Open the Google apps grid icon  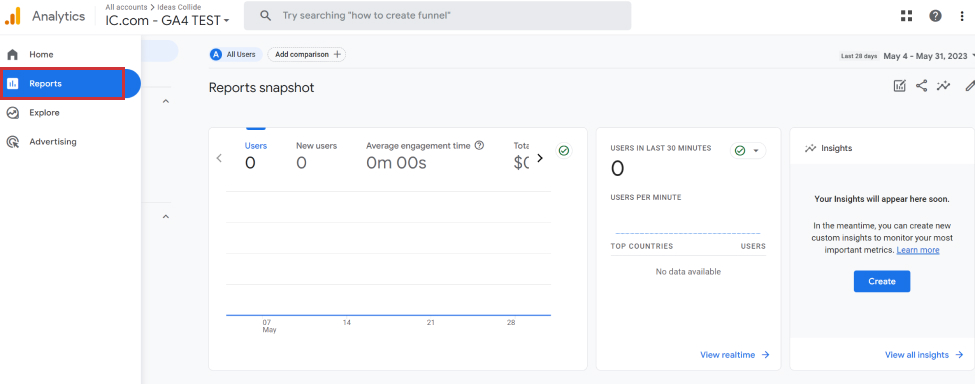point(907,16)
